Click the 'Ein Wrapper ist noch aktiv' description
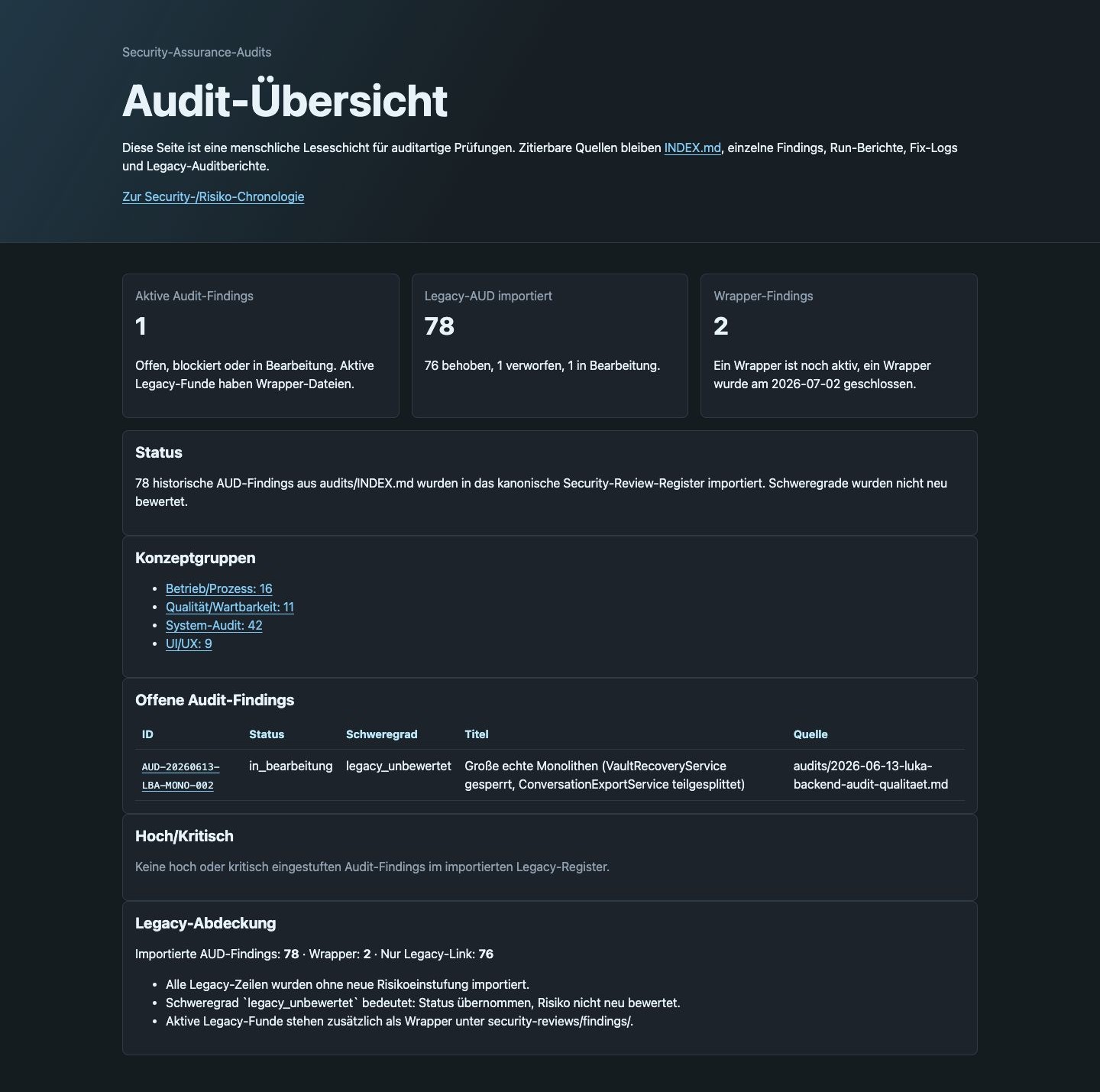This screenshot has height=1092, width=1100. (823, 374)
